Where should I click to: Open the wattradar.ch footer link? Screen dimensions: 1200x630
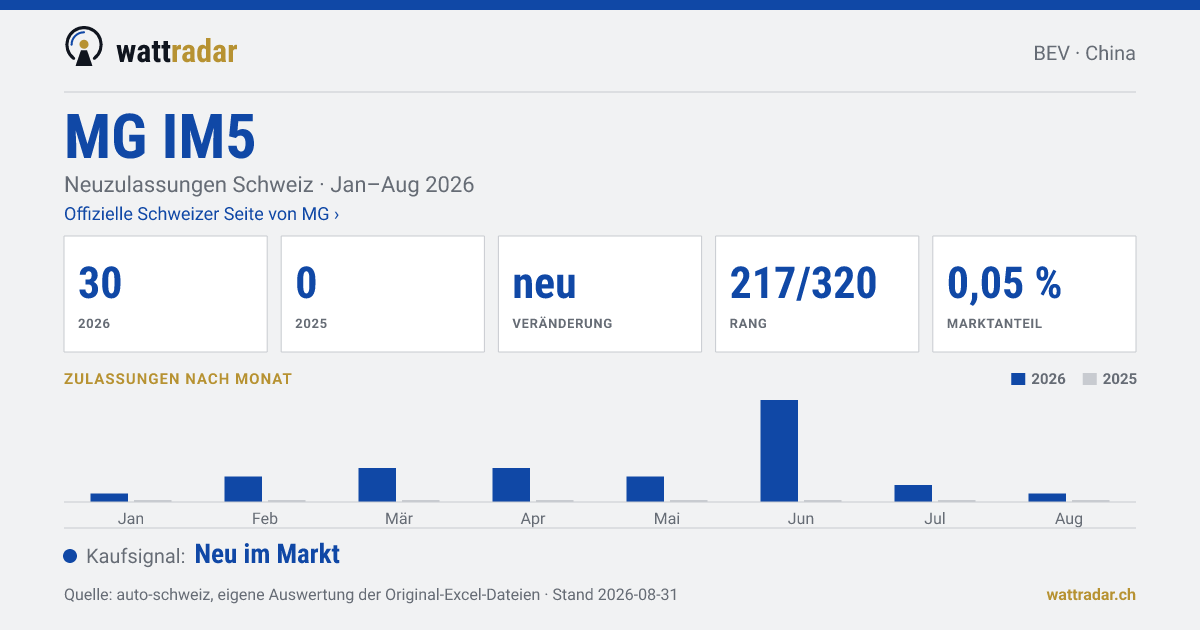pos(1091,594)
